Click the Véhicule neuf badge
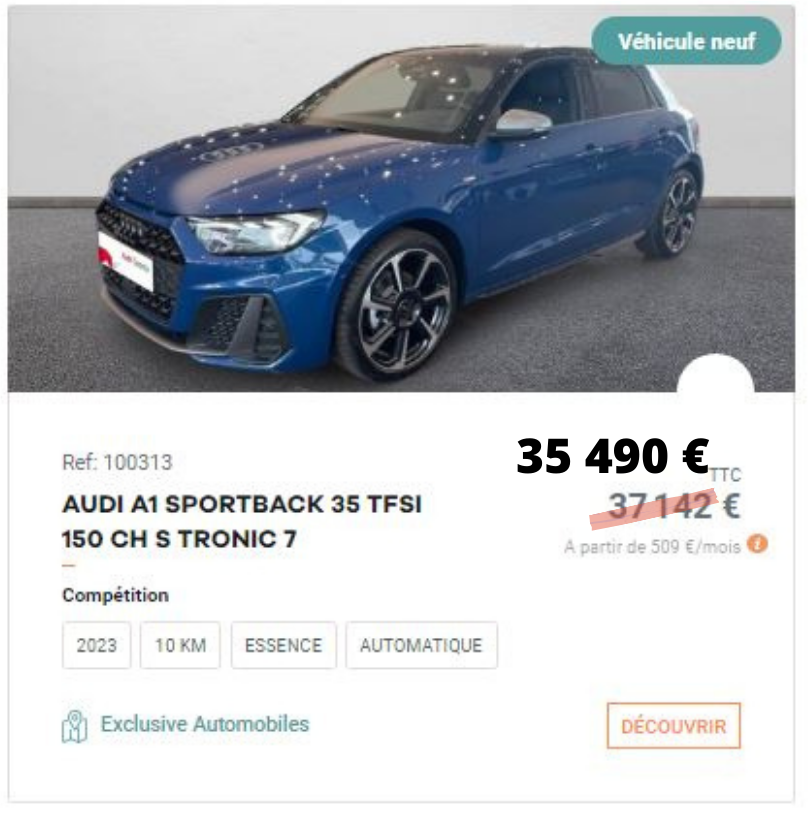This screenshot has height=814, width=808. coord(686,40)
